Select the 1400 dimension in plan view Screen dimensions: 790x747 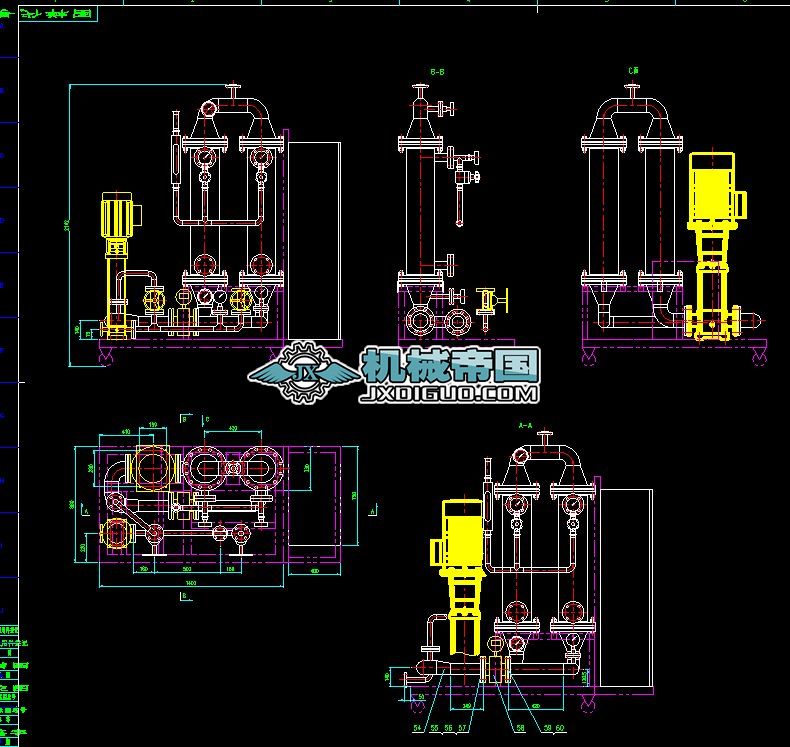(191, 583)
